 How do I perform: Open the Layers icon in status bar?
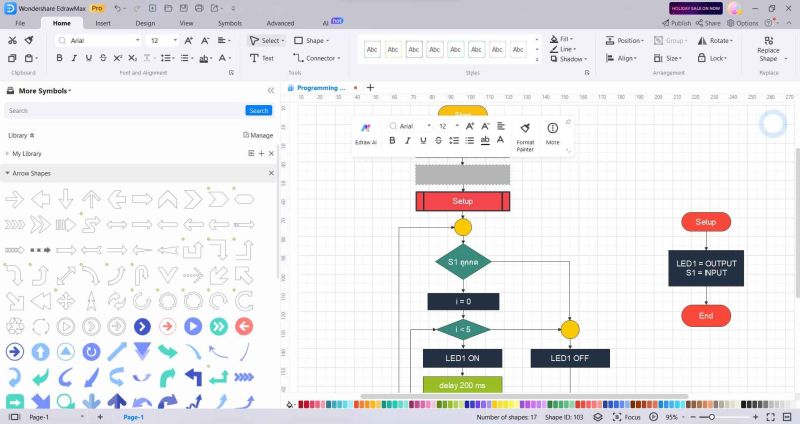pyautogui.click(x=597, y=417)
